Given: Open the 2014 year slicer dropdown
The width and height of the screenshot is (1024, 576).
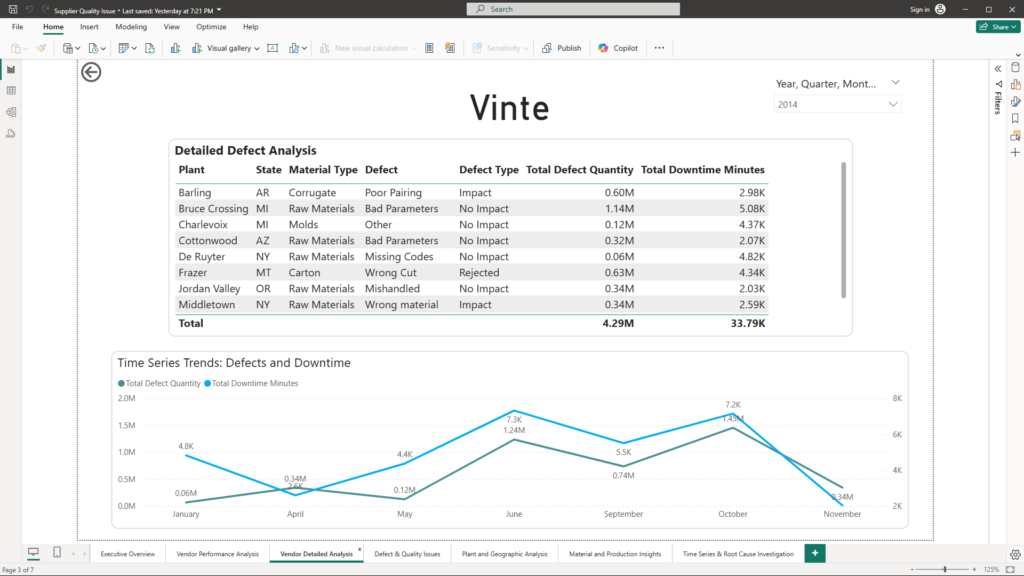Looking at the screenshot, I should [893, 104].
